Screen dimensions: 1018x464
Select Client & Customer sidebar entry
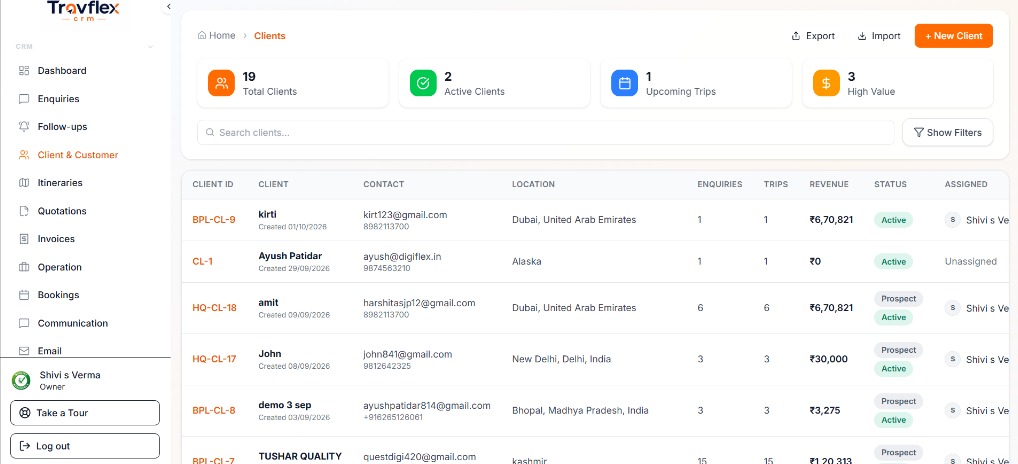[x=78, y=155]
